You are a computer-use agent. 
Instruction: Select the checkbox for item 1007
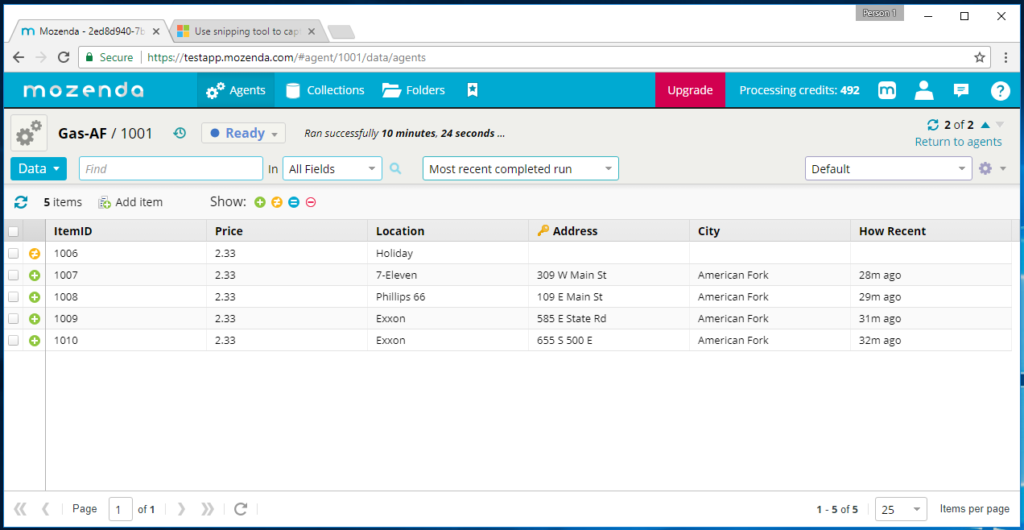[14, 275]
